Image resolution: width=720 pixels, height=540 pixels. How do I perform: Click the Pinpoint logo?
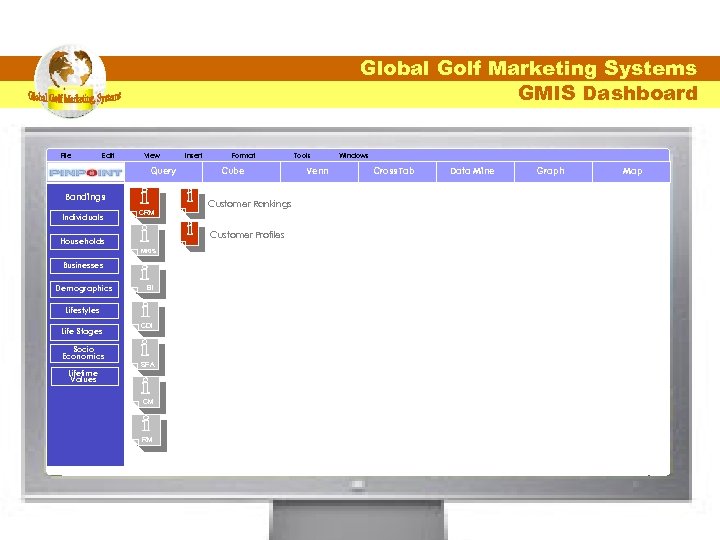(85, 173)
